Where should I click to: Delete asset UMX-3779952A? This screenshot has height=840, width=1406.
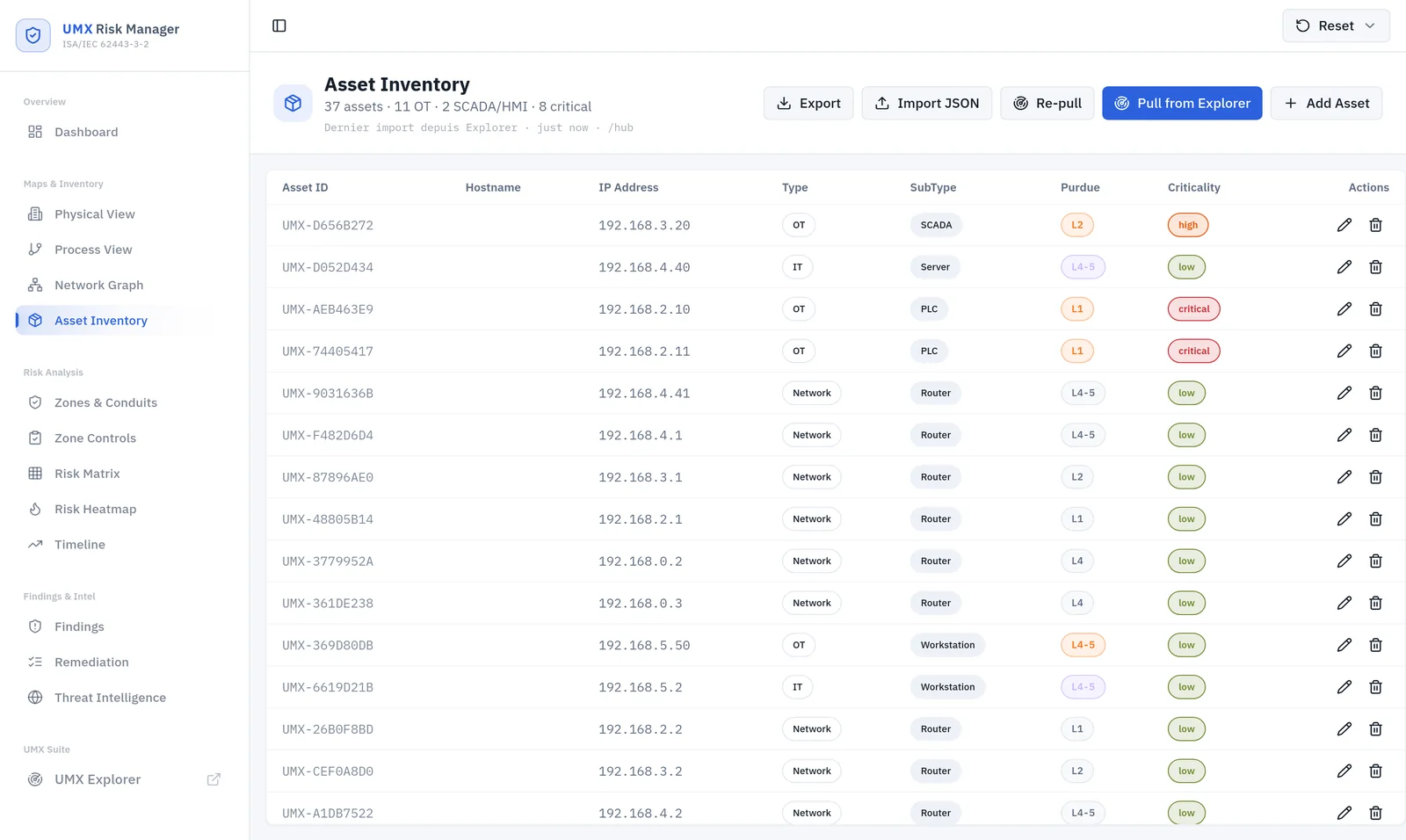1376,561
